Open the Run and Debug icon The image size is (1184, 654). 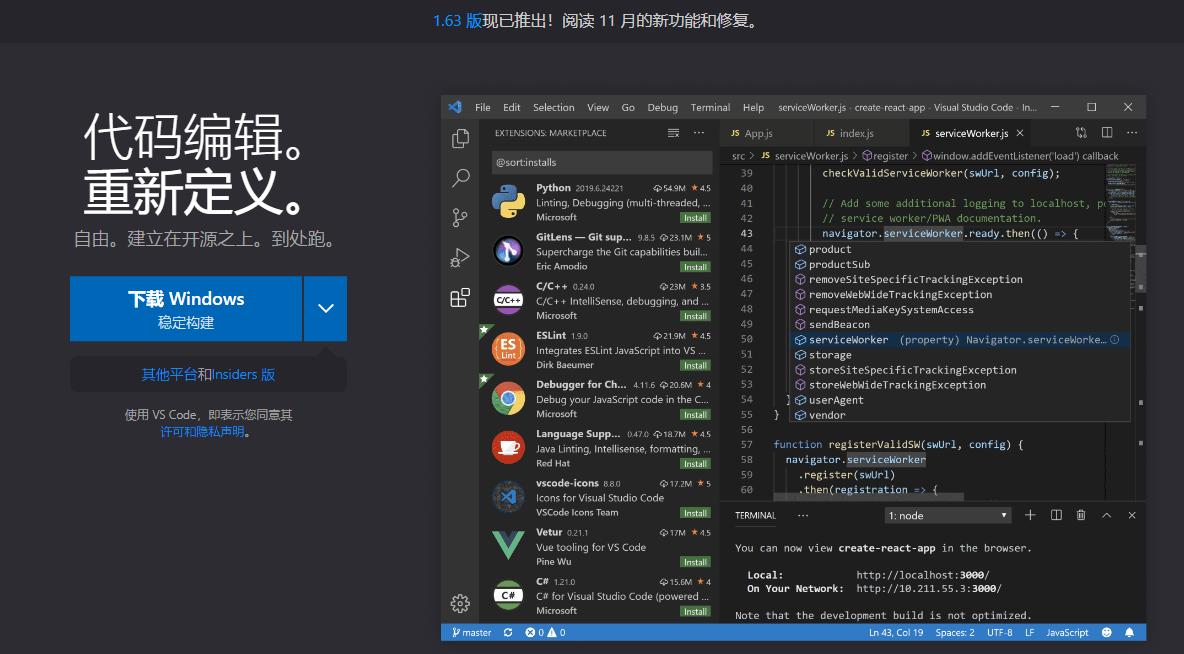[460, 258]
